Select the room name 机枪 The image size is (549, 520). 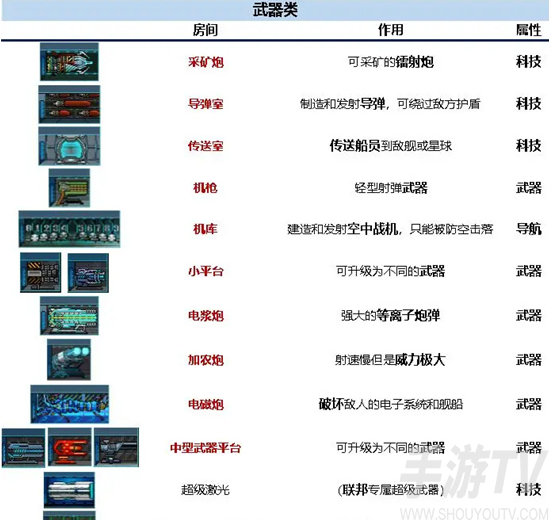coord(206,188)
